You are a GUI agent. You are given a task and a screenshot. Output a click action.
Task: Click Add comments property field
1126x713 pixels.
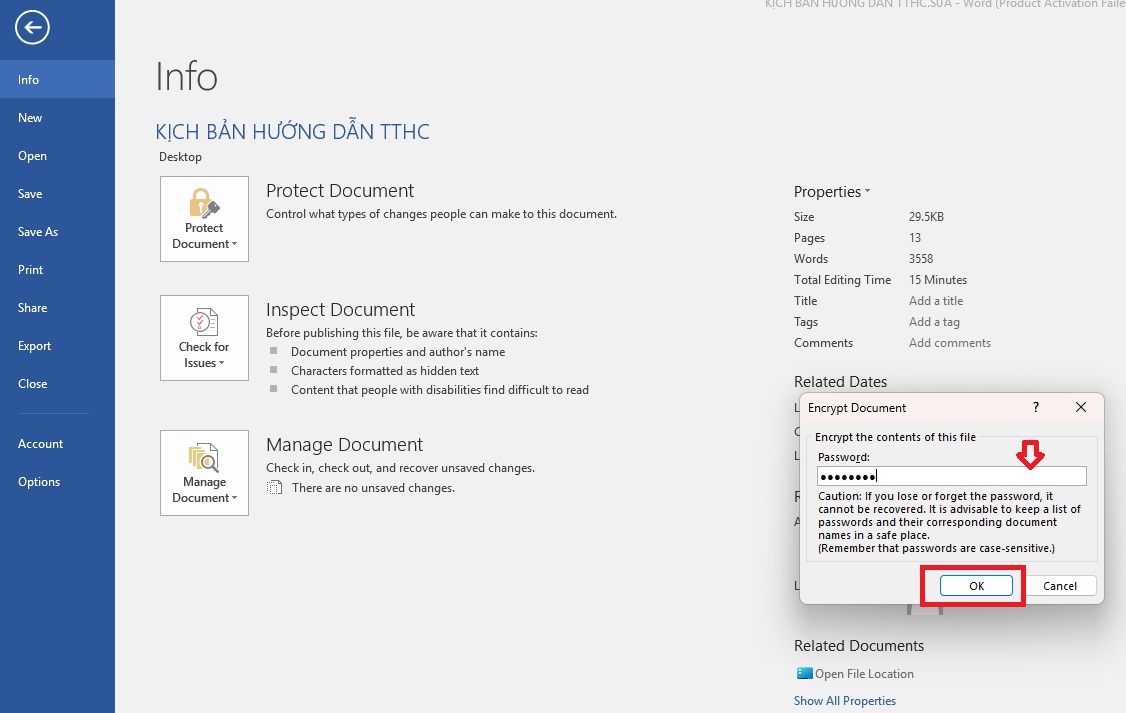tap(949, 343)
